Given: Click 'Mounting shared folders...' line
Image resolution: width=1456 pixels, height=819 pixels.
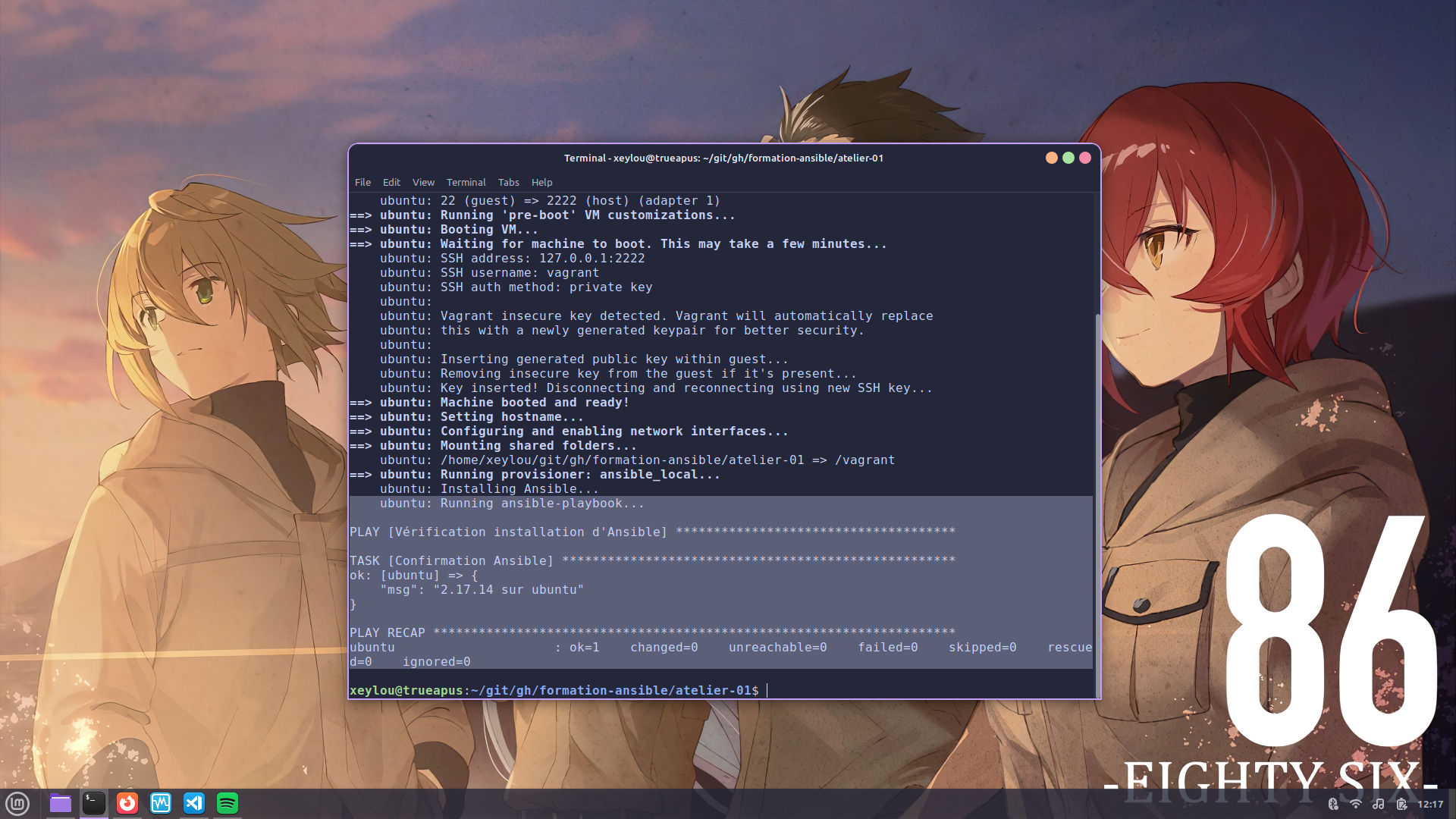Looking at the screenshot, I should [493, 445].
